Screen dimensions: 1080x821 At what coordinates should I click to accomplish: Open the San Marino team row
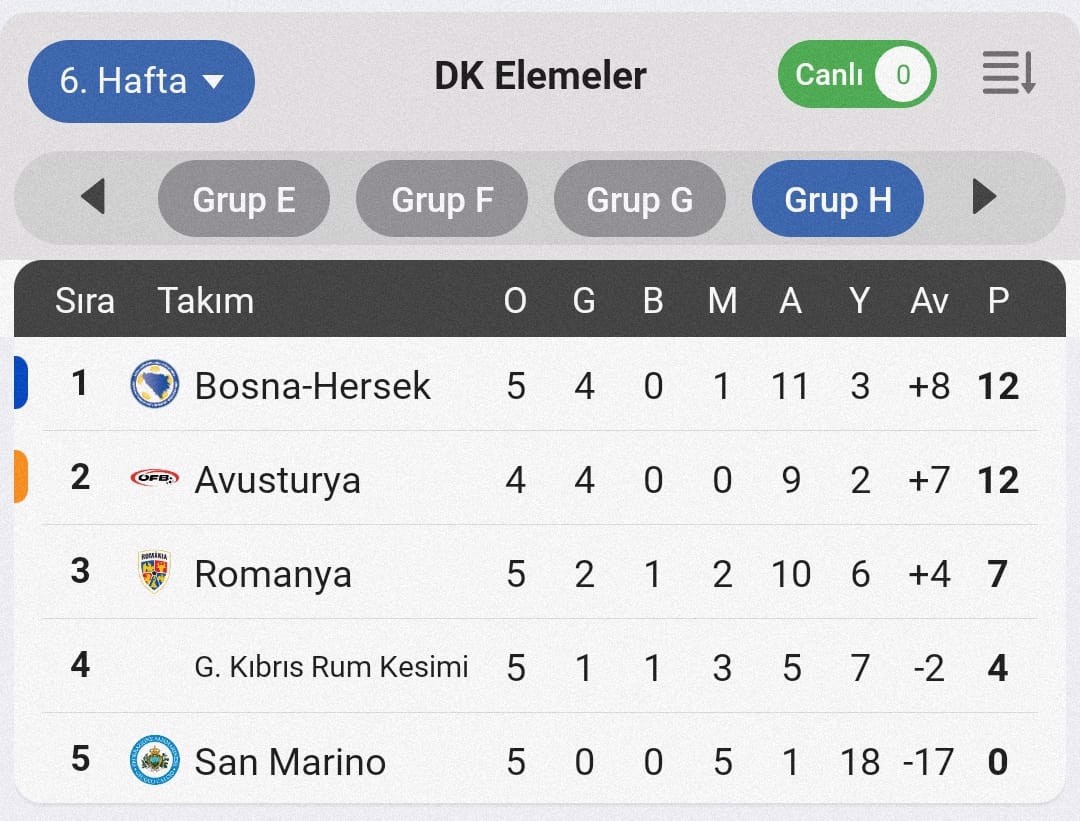(539, 760)
